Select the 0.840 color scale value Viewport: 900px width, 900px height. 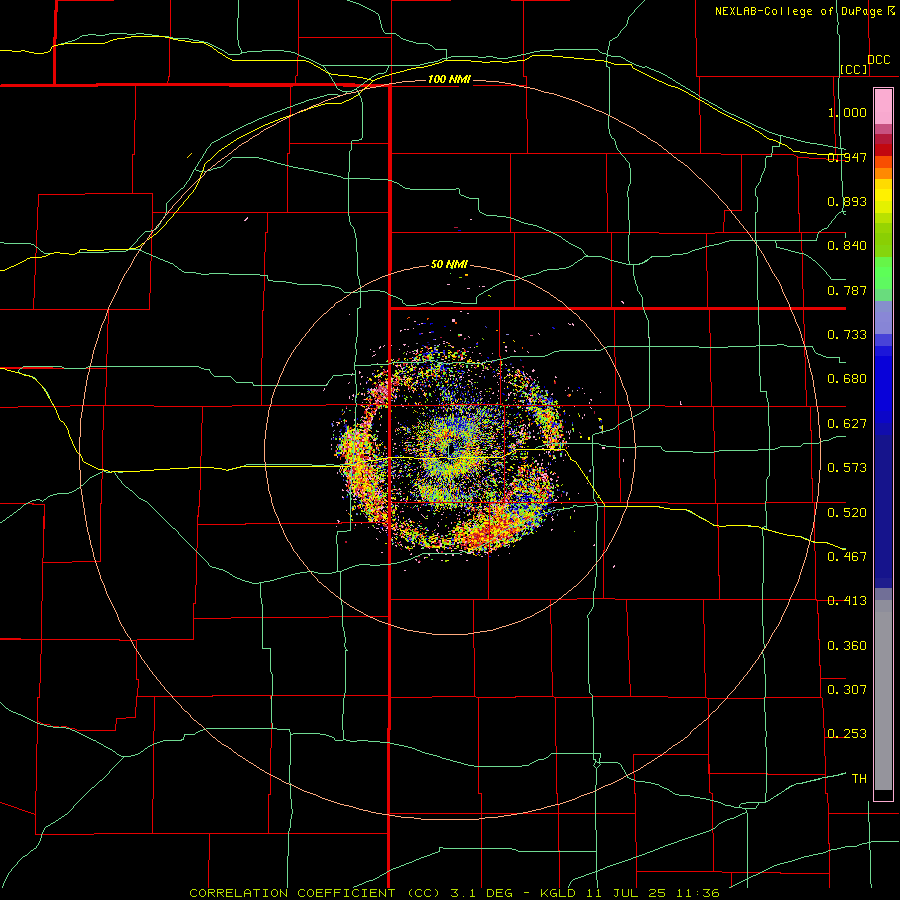847,246
